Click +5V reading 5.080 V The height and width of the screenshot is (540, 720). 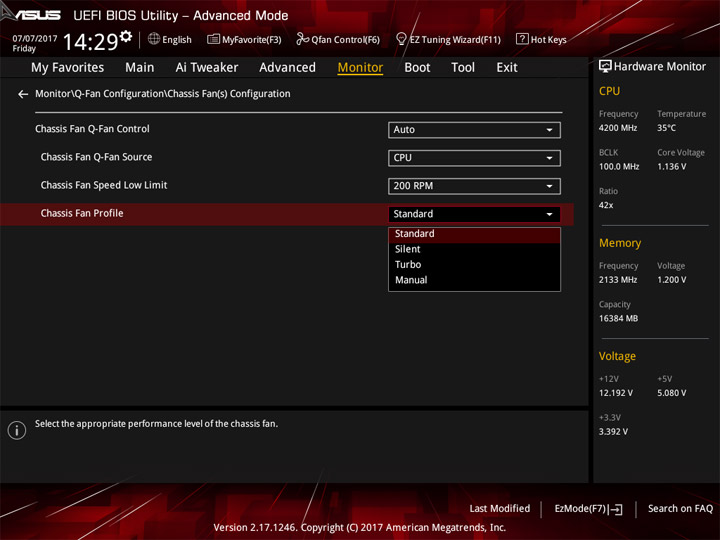671,393
